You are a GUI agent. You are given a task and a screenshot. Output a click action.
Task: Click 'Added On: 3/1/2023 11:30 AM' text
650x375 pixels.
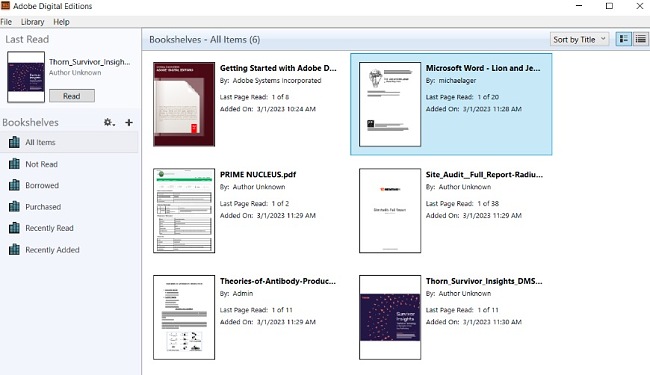pos(473,322)
